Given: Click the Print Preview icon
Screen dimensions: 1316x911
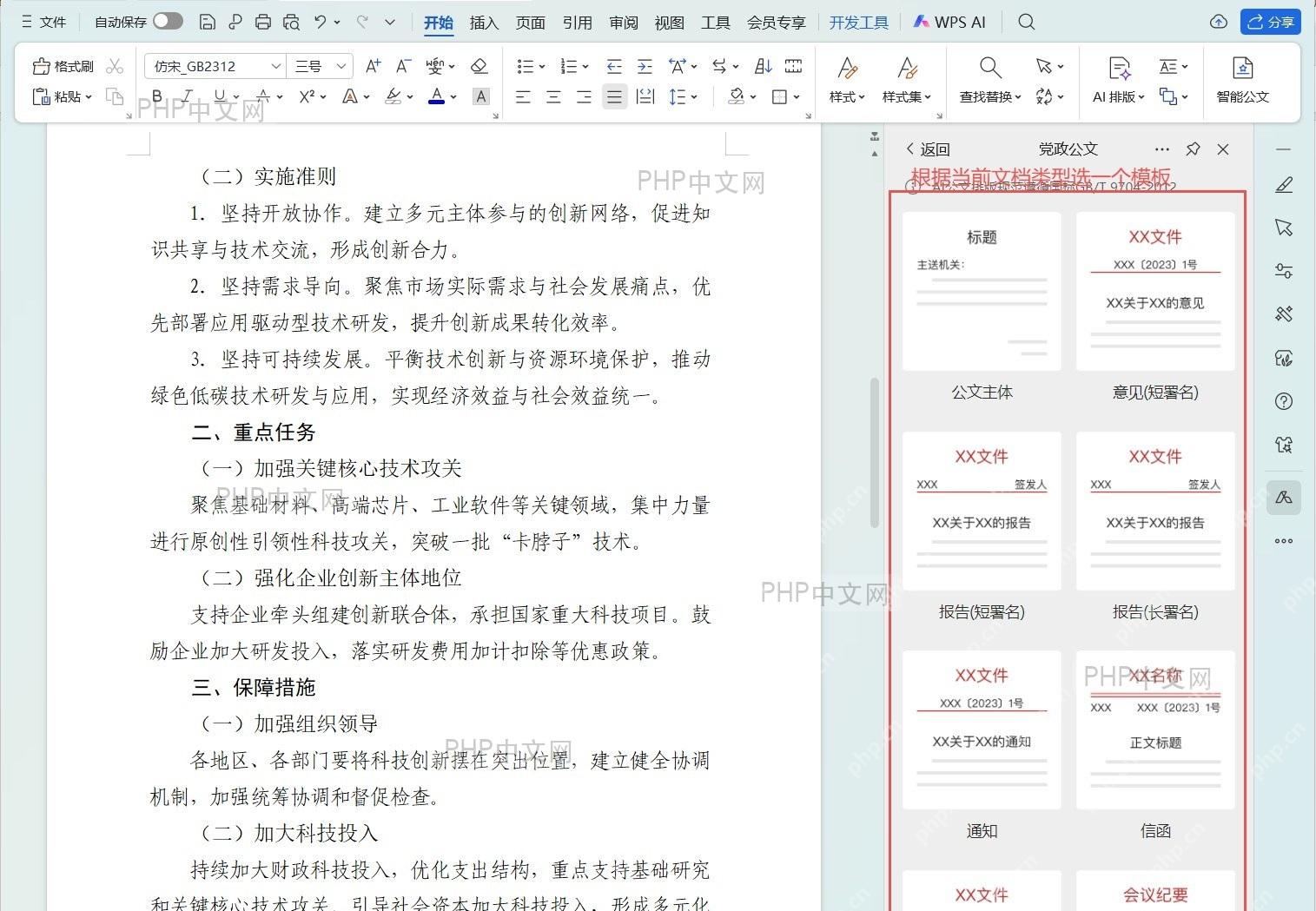Looking at the screenshot, I should tap(292, 22).
